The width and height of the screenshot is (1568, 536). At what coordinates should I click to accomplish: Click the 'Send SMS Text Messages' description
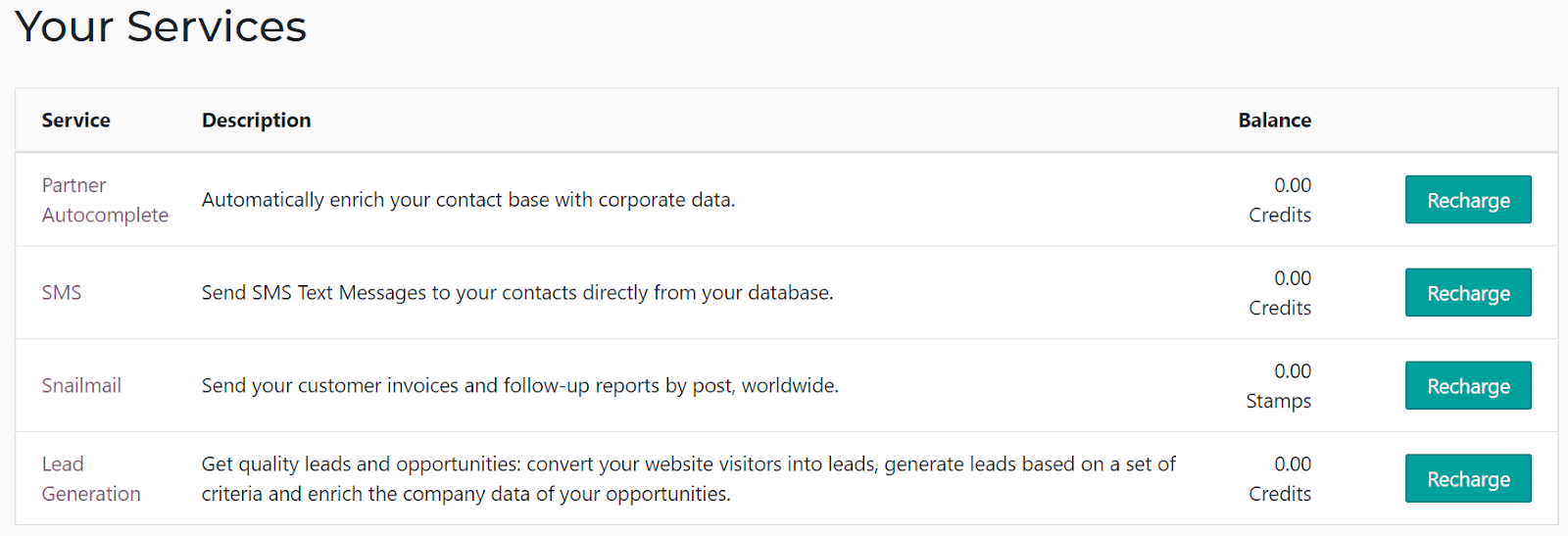click(516, 293)
